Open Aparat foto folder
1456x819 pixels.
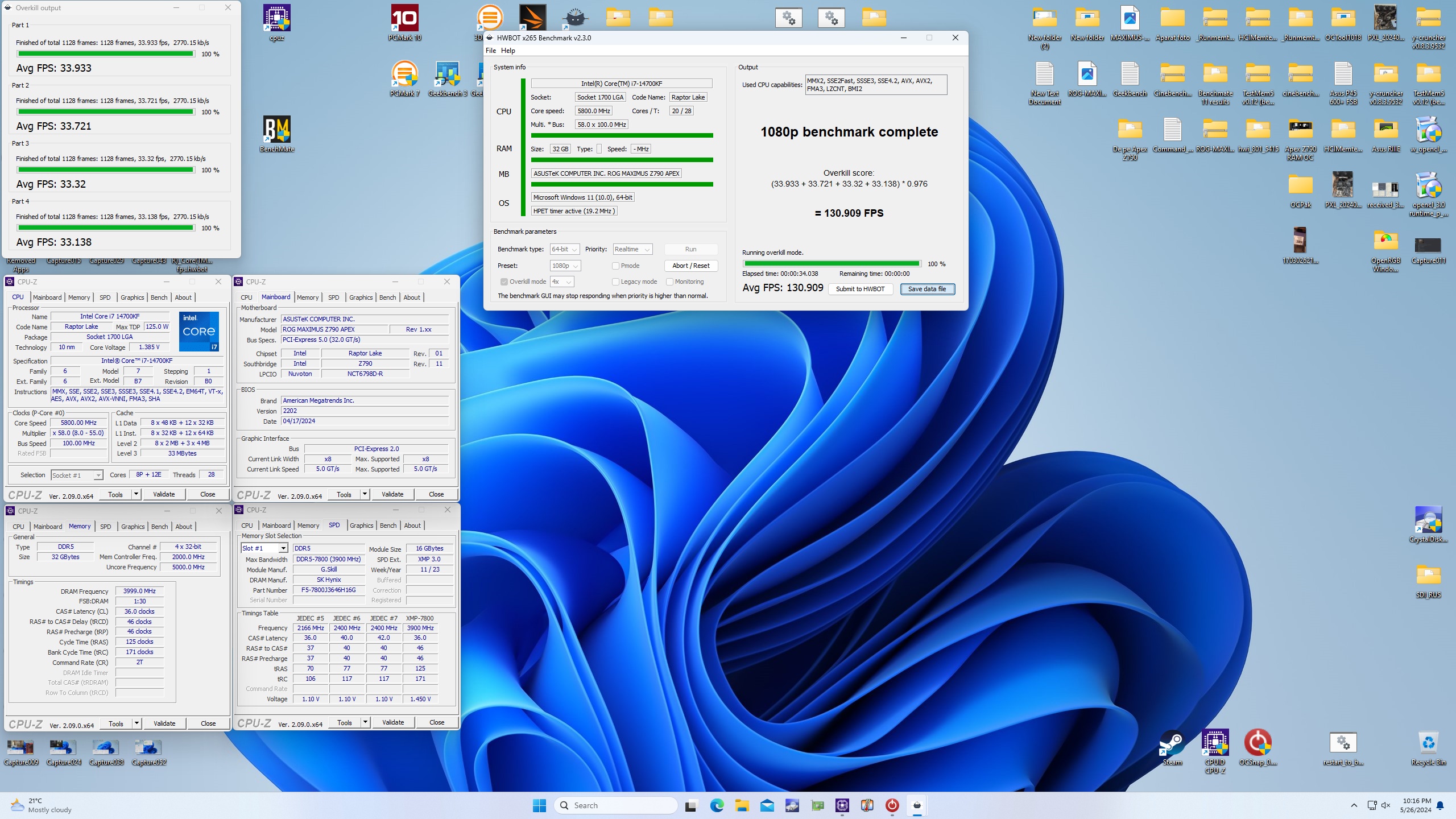[1172, 23]
